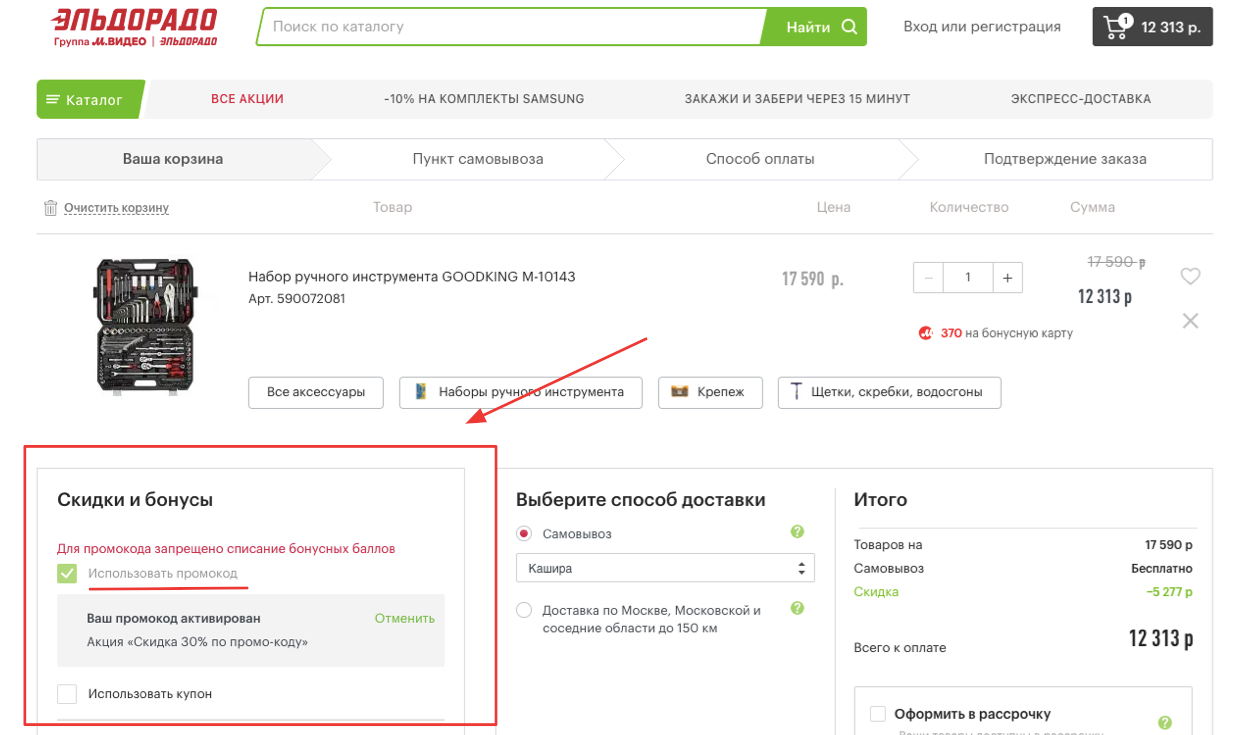1247x735 pixels.
Task: Click the quantity input field
Action: click(967, 278)
